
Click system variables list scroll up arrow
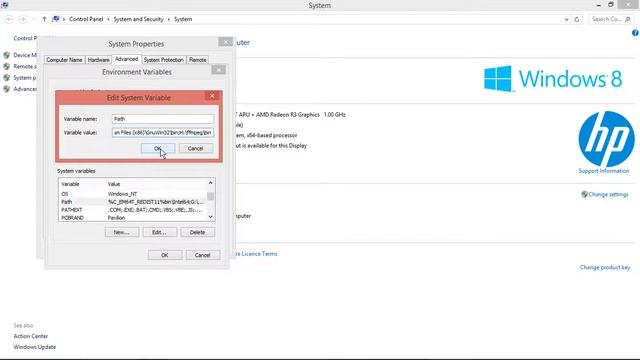[x=211, y=183]
